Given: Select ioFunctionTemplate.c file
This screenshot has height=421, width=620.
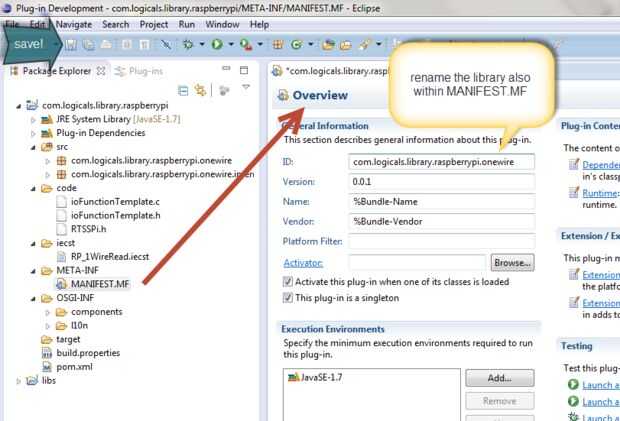Looking at the screenshot, I should (x=115, y=202).
